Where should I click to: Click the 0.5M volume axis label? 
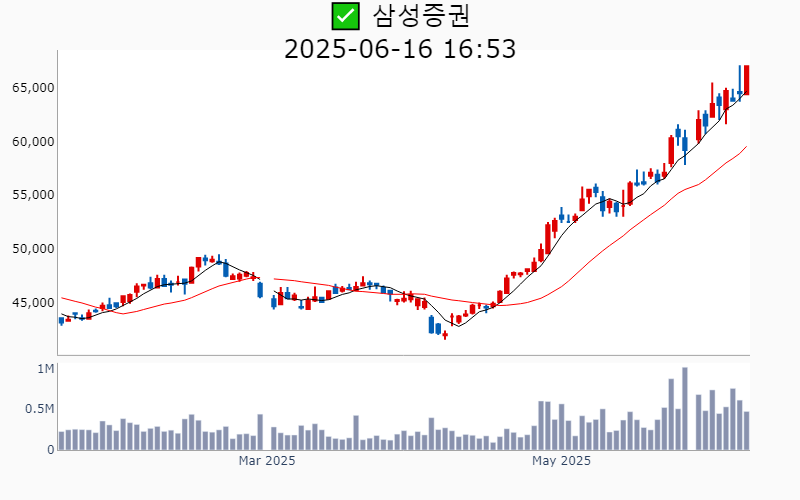[40, 409]
